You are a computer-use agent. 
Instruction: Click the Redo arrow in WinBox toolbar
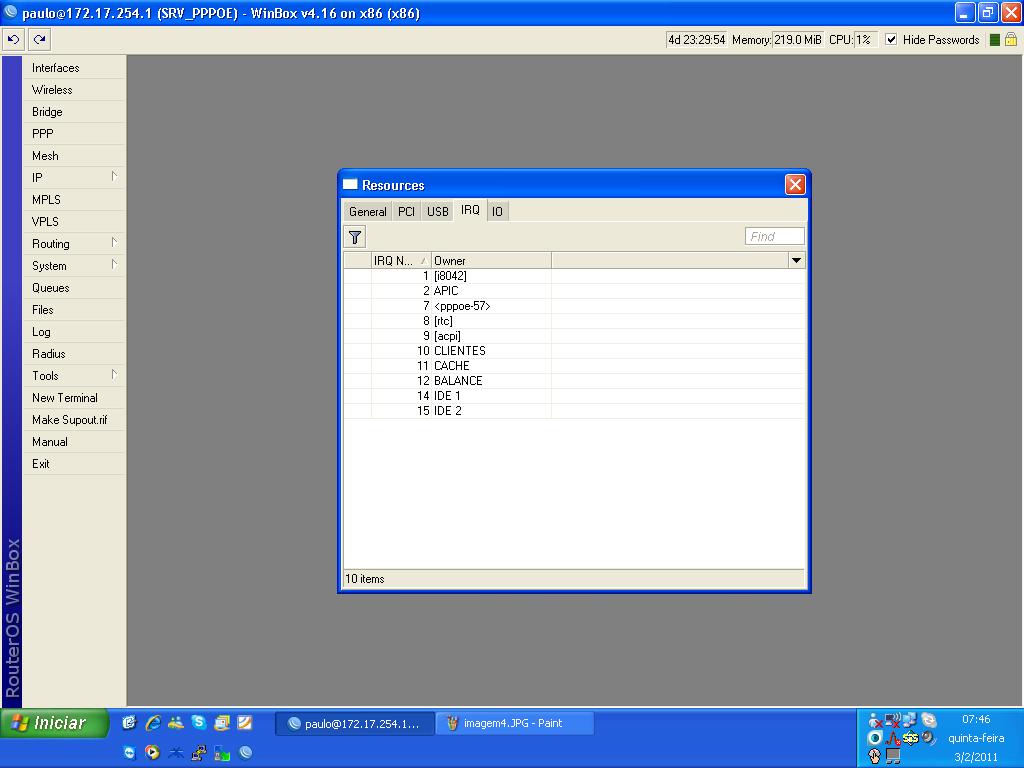39,40
